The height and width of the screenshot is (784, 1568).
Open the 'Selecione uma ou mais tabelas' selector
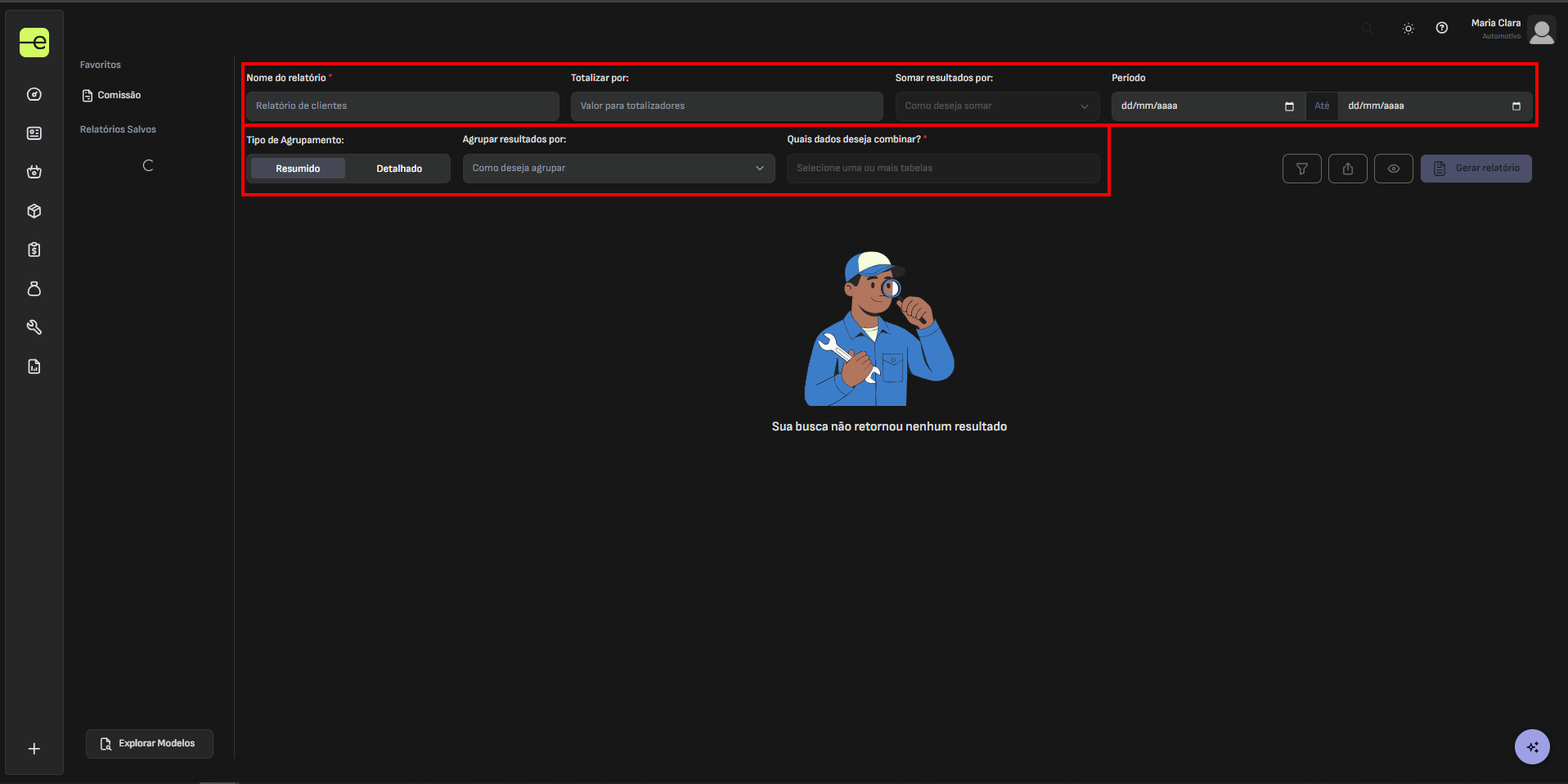tap(942, 169)
